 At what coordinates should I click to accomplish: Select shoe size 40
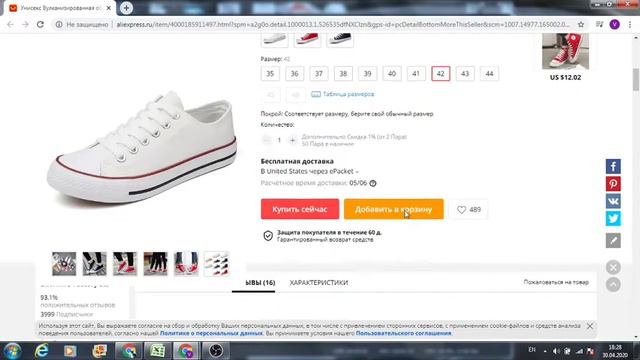[392, 74]
